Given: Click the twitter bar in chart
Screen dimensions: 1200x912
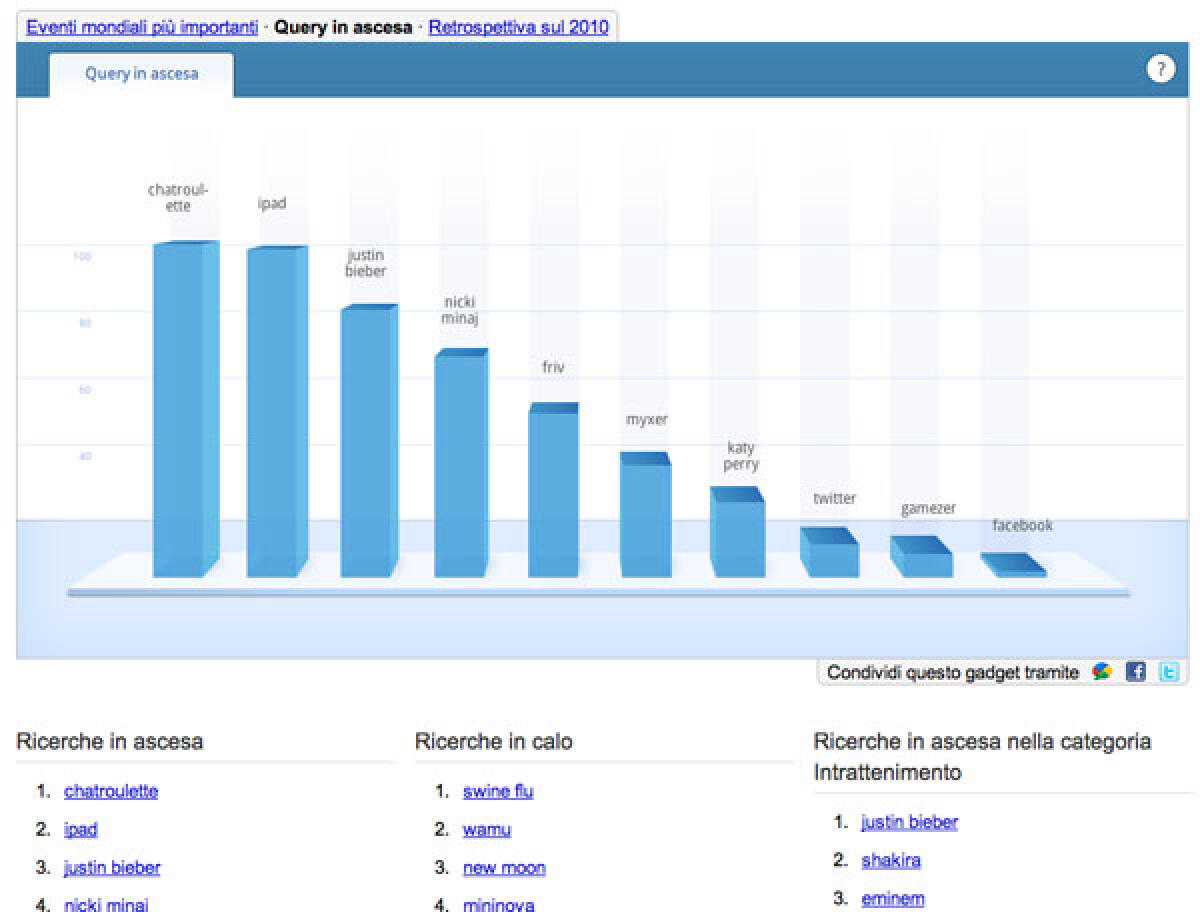Looking at the screenshot, I should pos(829,552).
